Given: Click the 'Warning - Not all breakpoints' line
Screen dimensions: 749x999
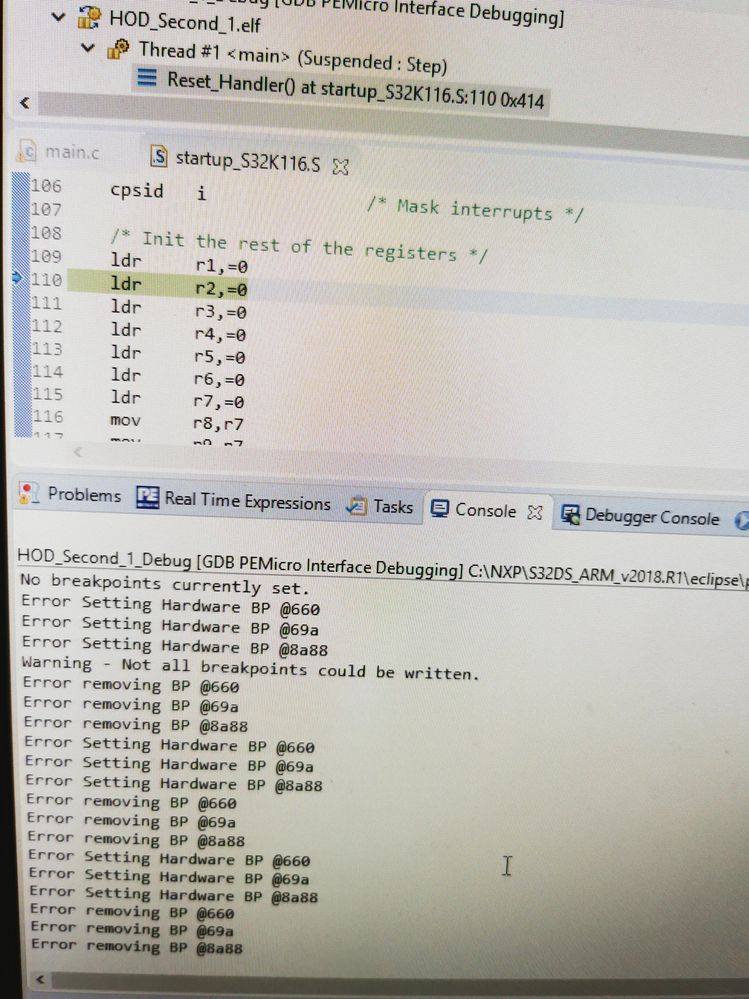Looking at the screenshot, I should click(x=250, y=668).
